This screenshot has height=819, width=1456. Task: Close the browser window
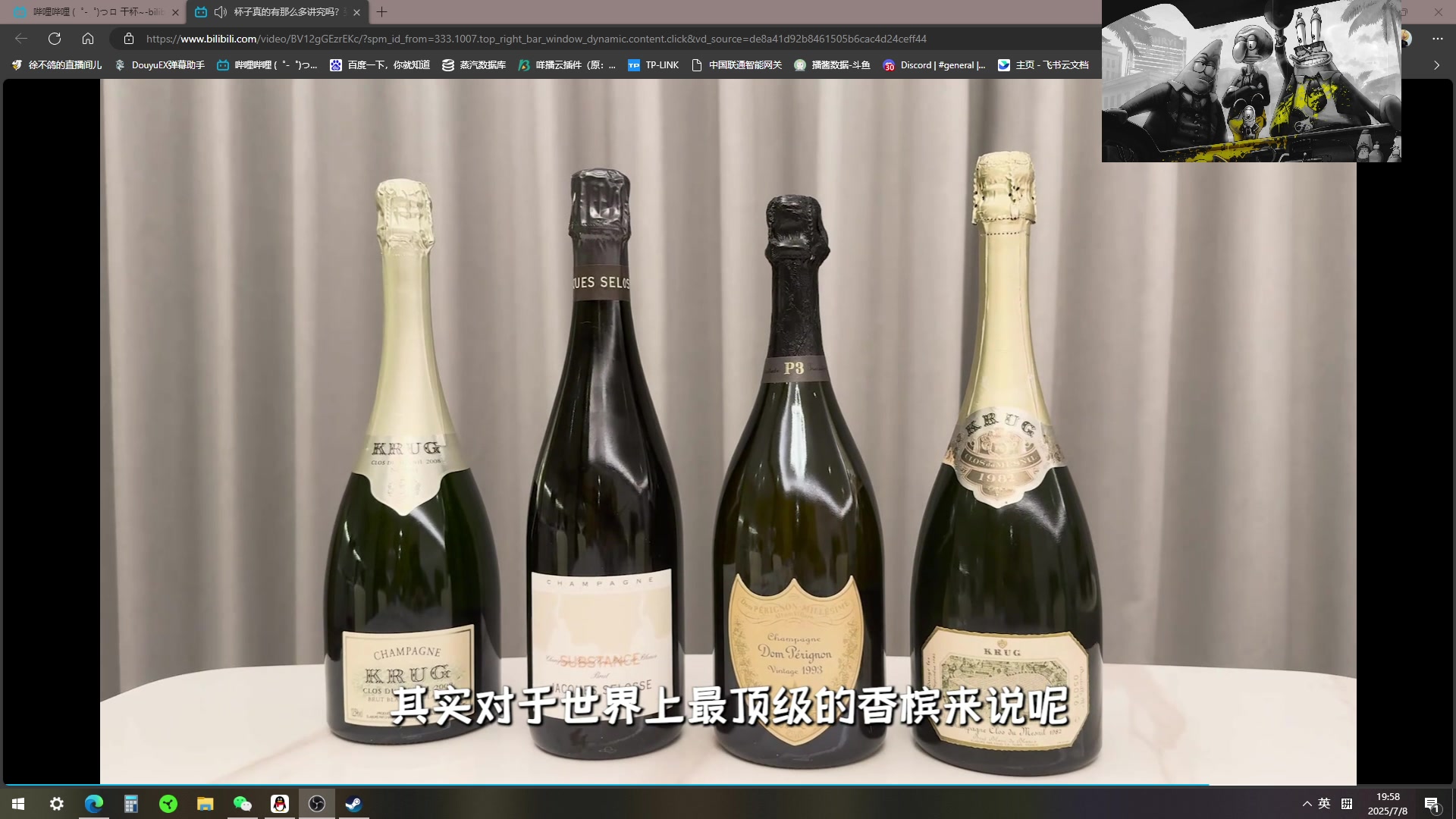coord(1438,12)
